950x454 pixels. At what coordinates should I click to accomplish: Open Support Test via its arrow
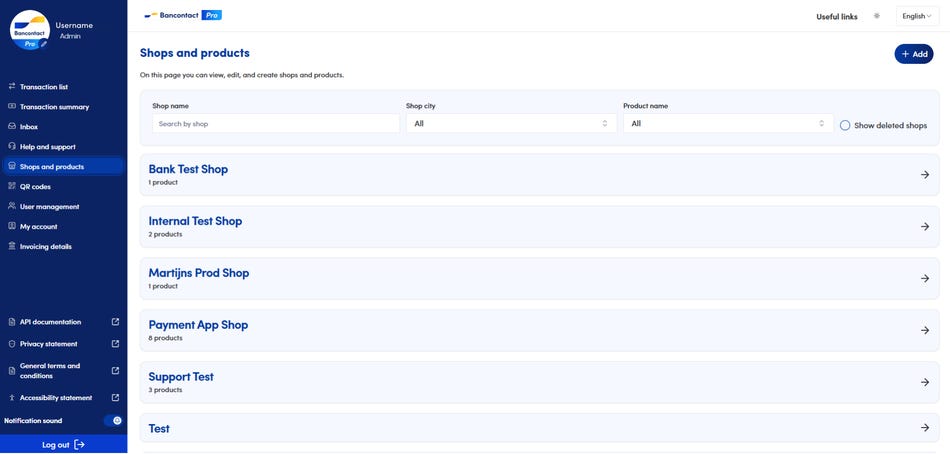click(925, 382)
